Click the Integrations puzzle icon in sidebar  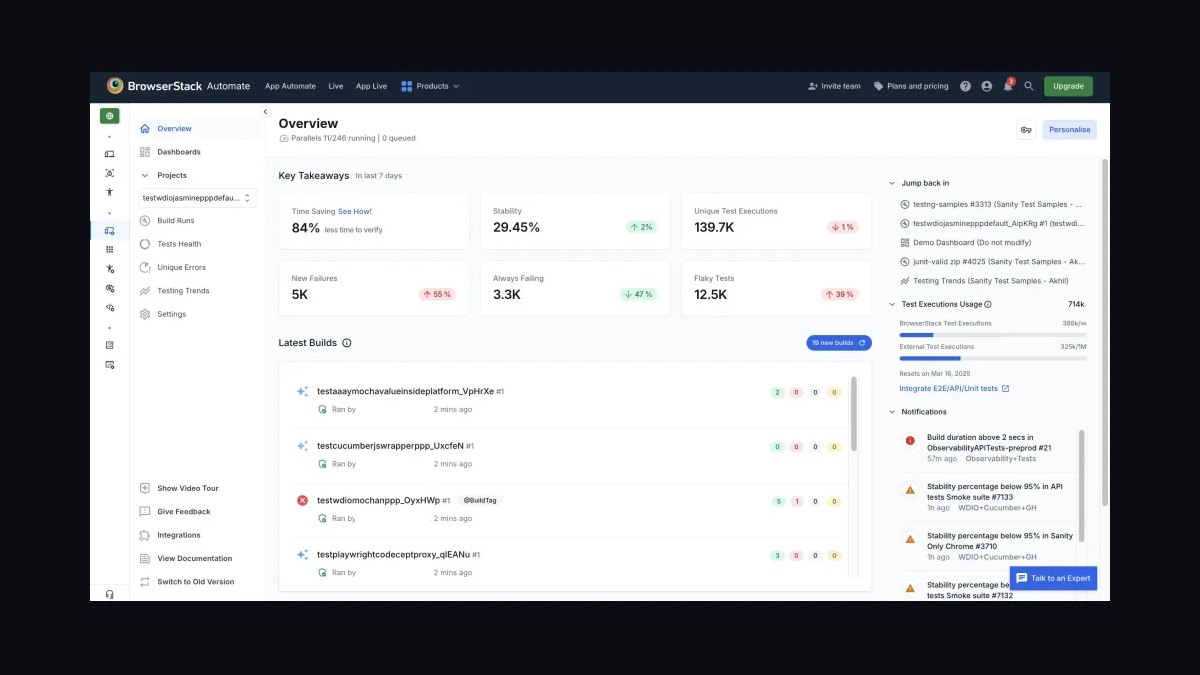145,535
